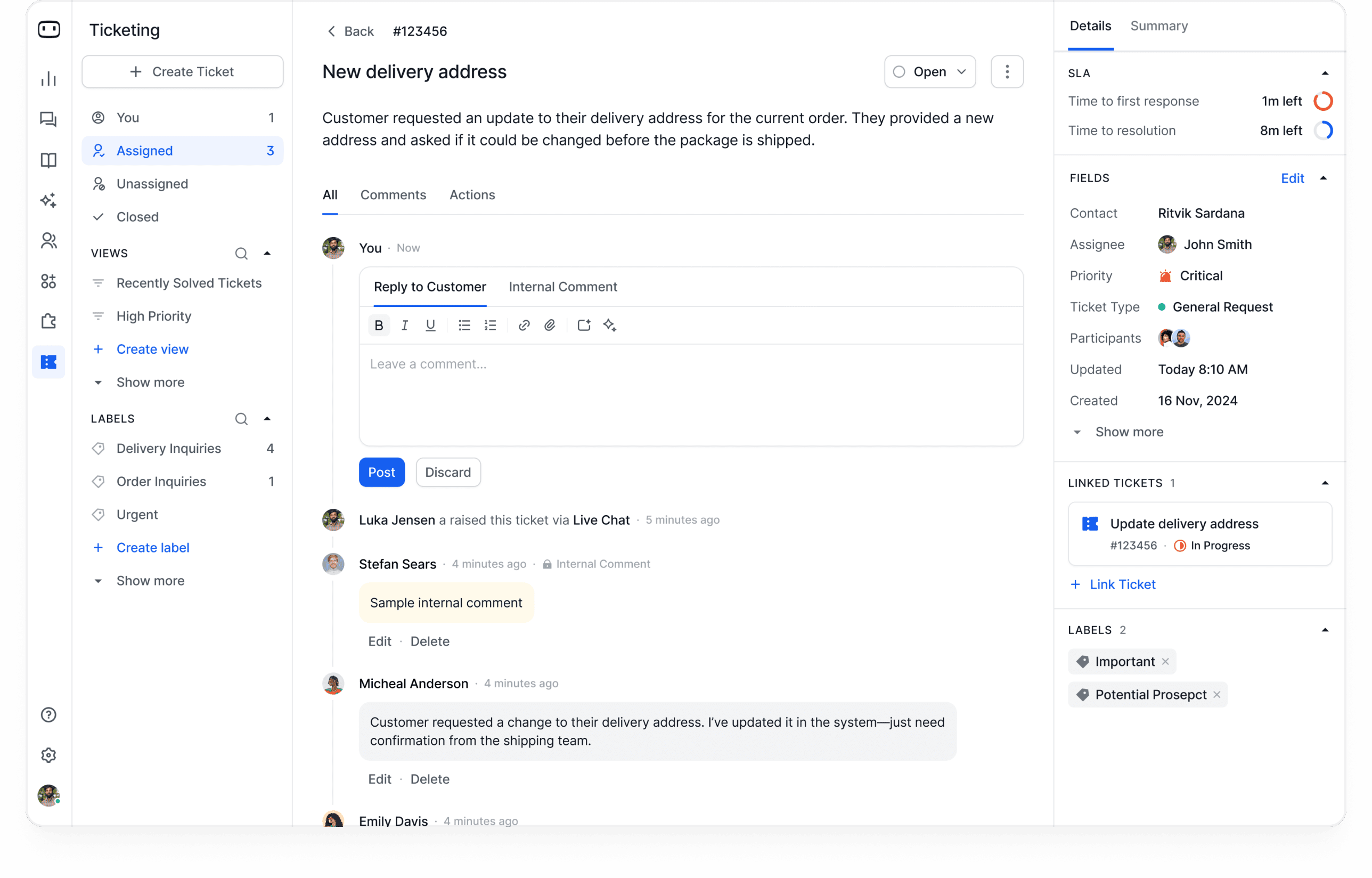
Task: Click into the Leave a comment field
Action: click(691, 393)
